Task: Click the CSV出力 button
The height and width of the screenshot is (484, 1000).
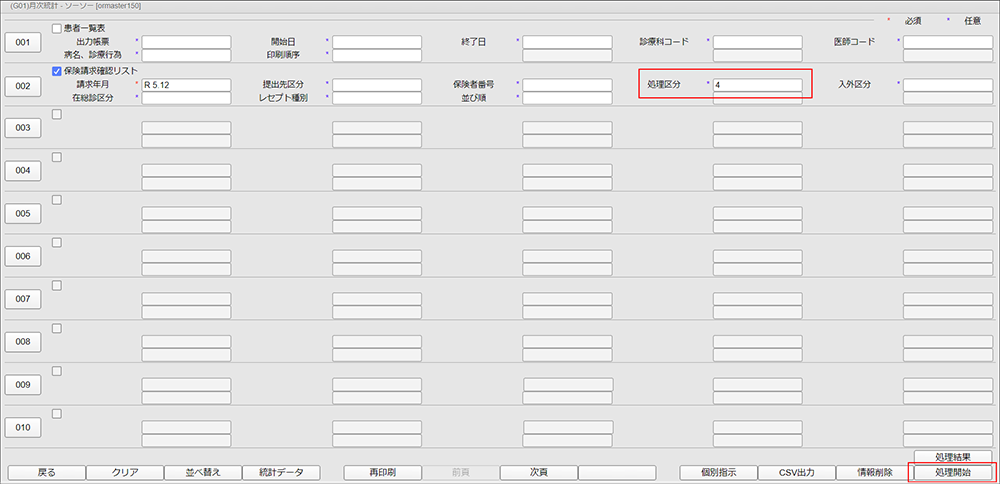Action: coord(797,472)
